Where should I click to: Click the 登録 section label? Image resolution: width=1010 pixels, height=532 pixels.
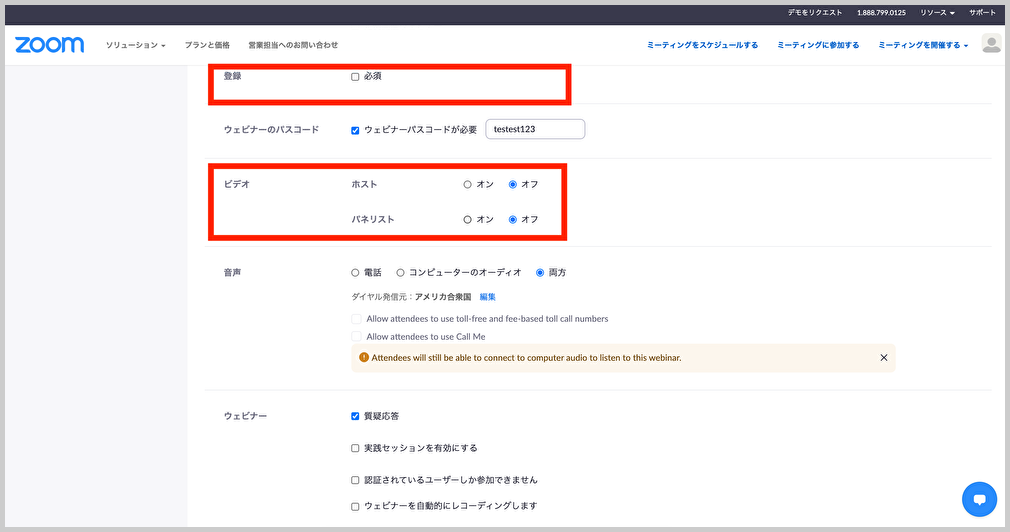[233, 76]
